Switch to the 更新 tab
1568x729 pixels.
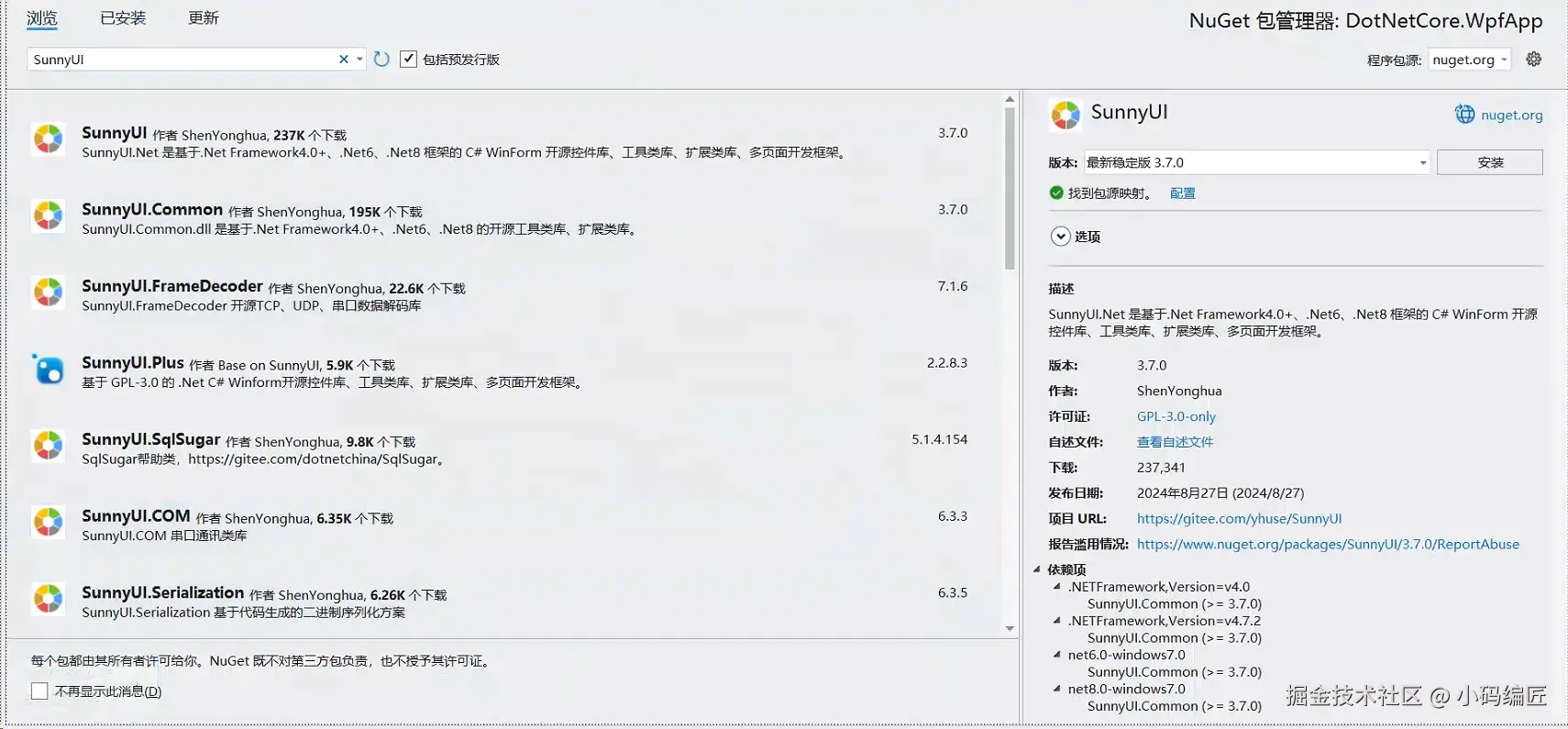click(204, 17)
